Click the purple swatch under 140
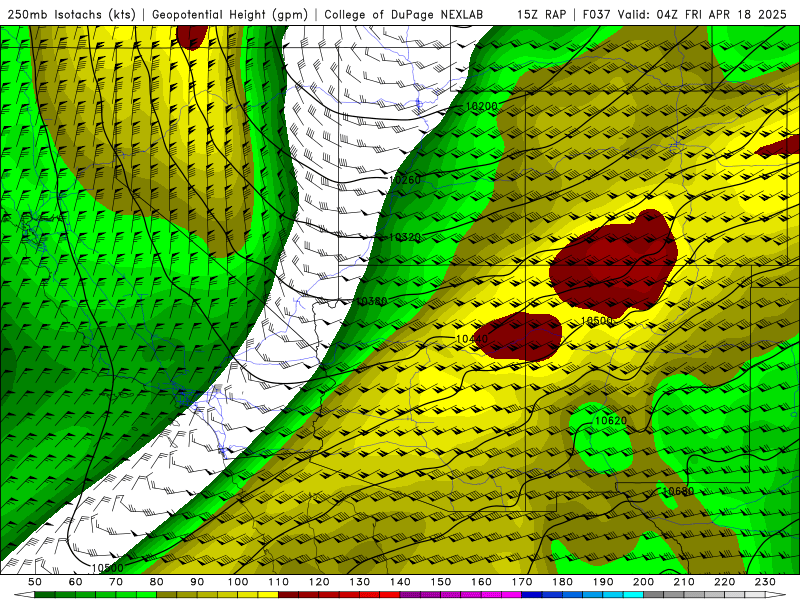This screenshot has width=800, height=600. pos(410,595)
